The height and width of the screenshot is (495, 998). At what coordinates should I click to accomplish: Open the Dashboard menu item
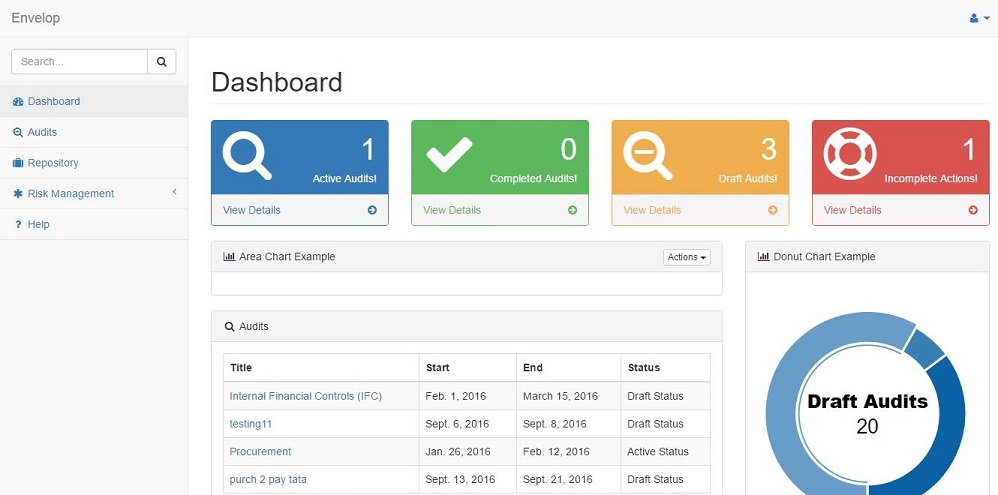coord(94,101)
